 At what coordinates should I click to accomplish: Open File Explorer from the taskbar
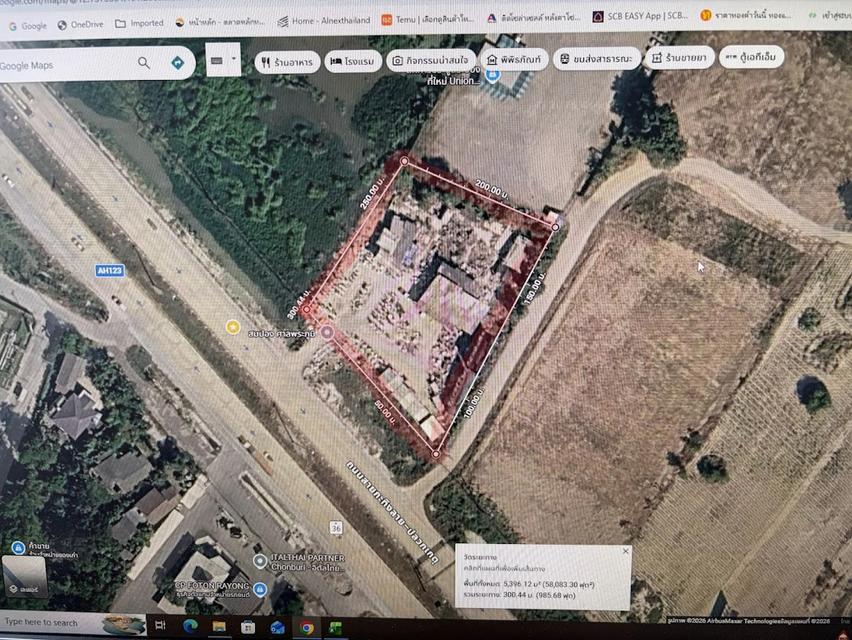[x=219, y=626]
